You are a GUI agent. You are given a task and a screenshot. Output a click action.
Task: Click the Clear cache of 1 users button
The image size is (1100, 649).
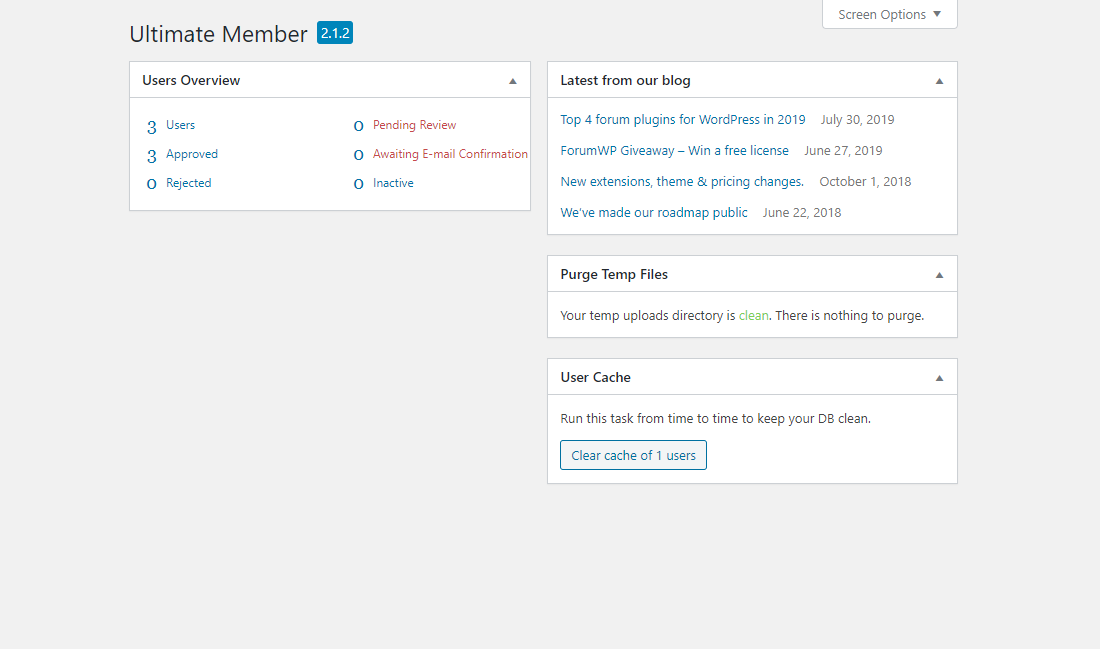(633, 455)
